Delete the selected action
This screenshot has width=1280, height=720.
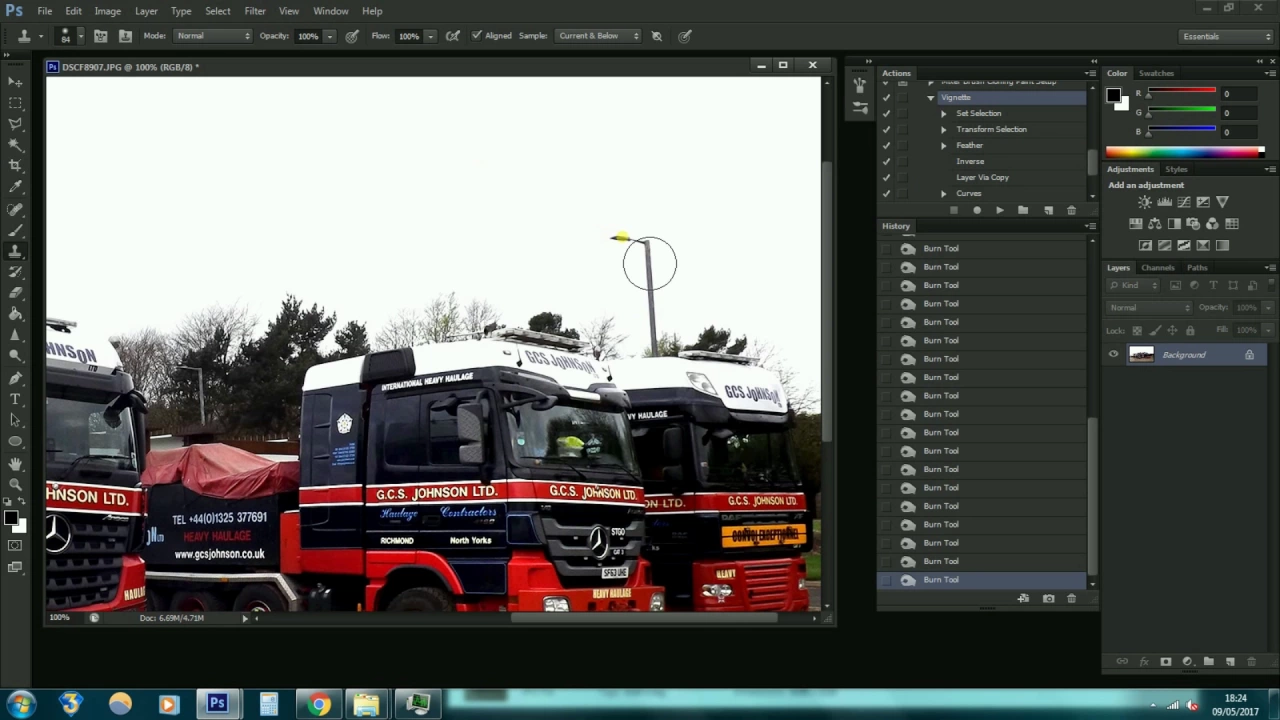[x=1071, y=210]
